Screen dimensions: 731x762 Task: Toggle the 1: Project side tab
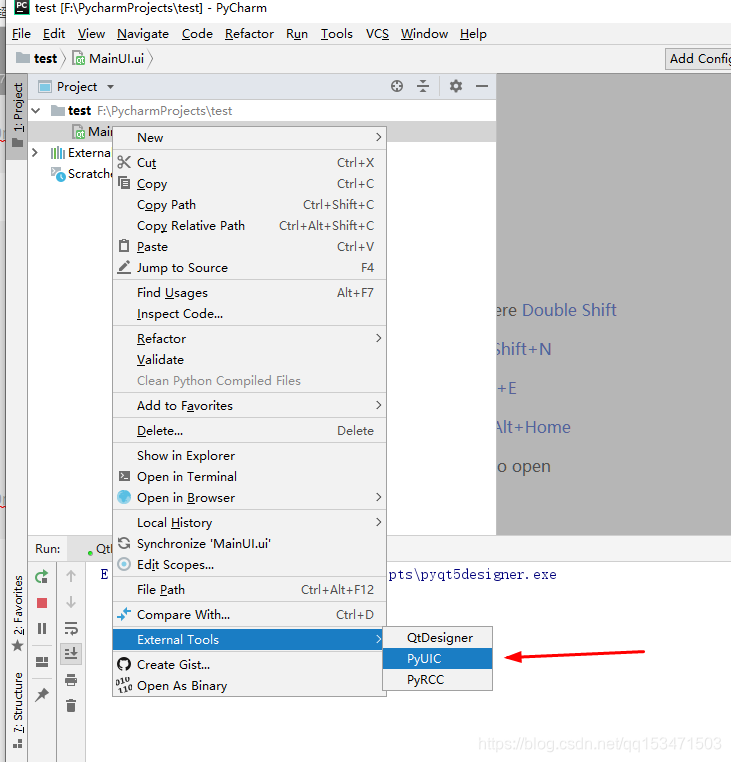18,116
